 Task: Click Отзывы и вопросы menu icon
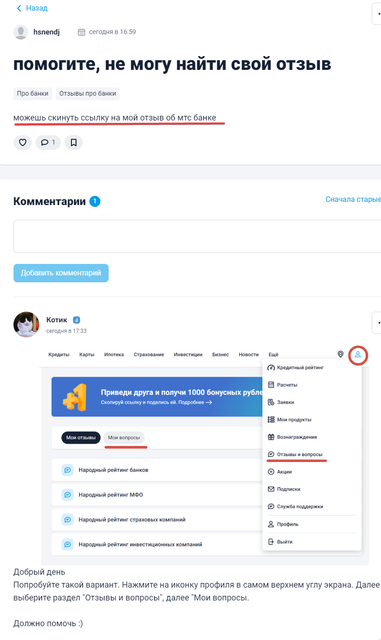[271, 454]
